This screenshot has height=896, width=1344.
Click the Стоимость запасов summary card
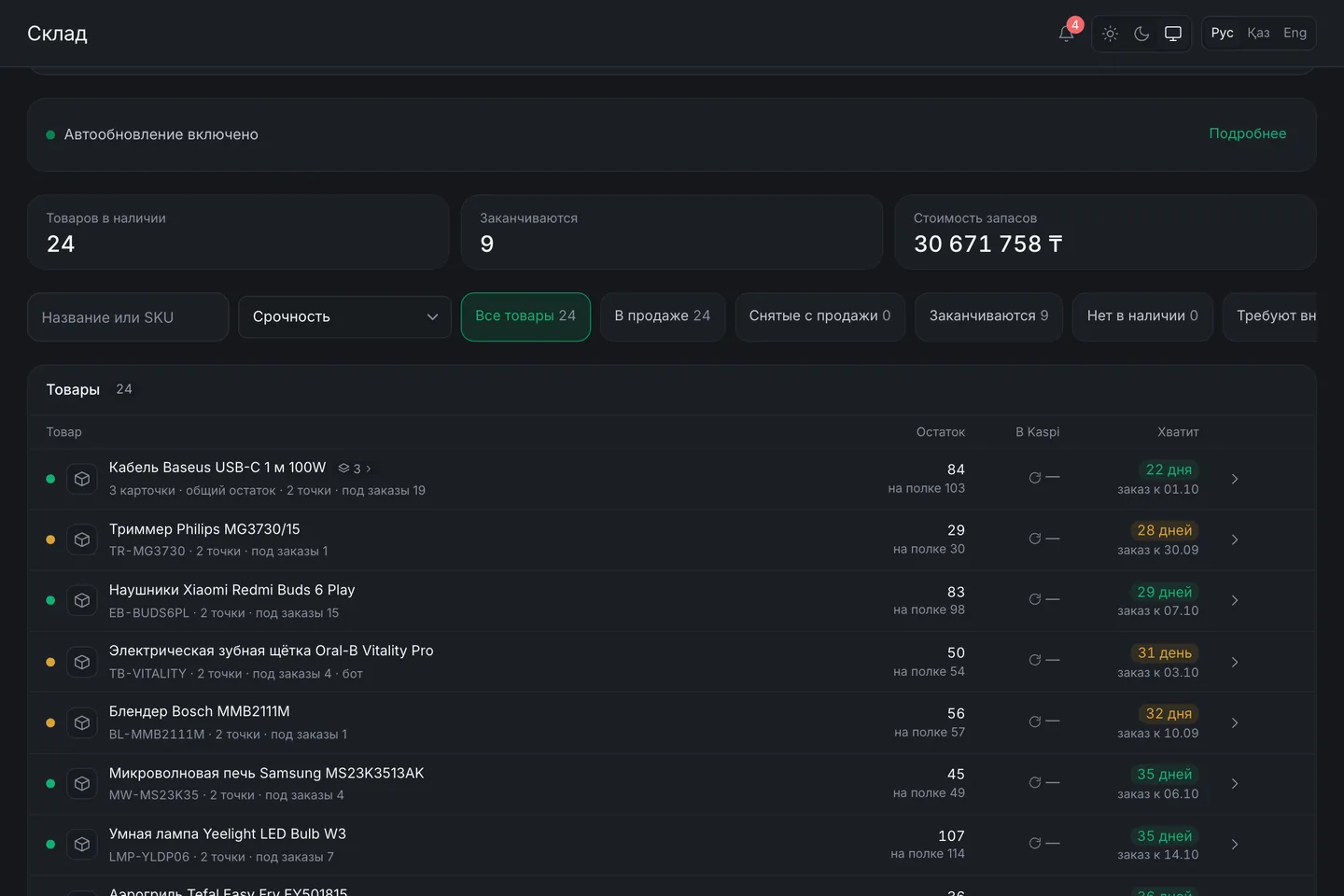(x=1105, y=232)
